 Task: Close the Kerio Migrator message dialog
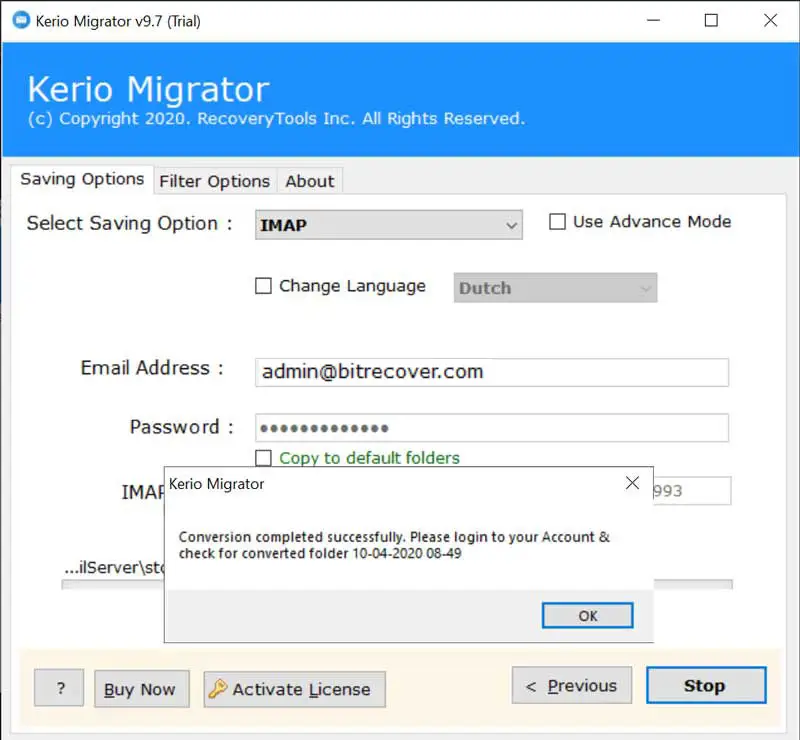coord(632,482)
